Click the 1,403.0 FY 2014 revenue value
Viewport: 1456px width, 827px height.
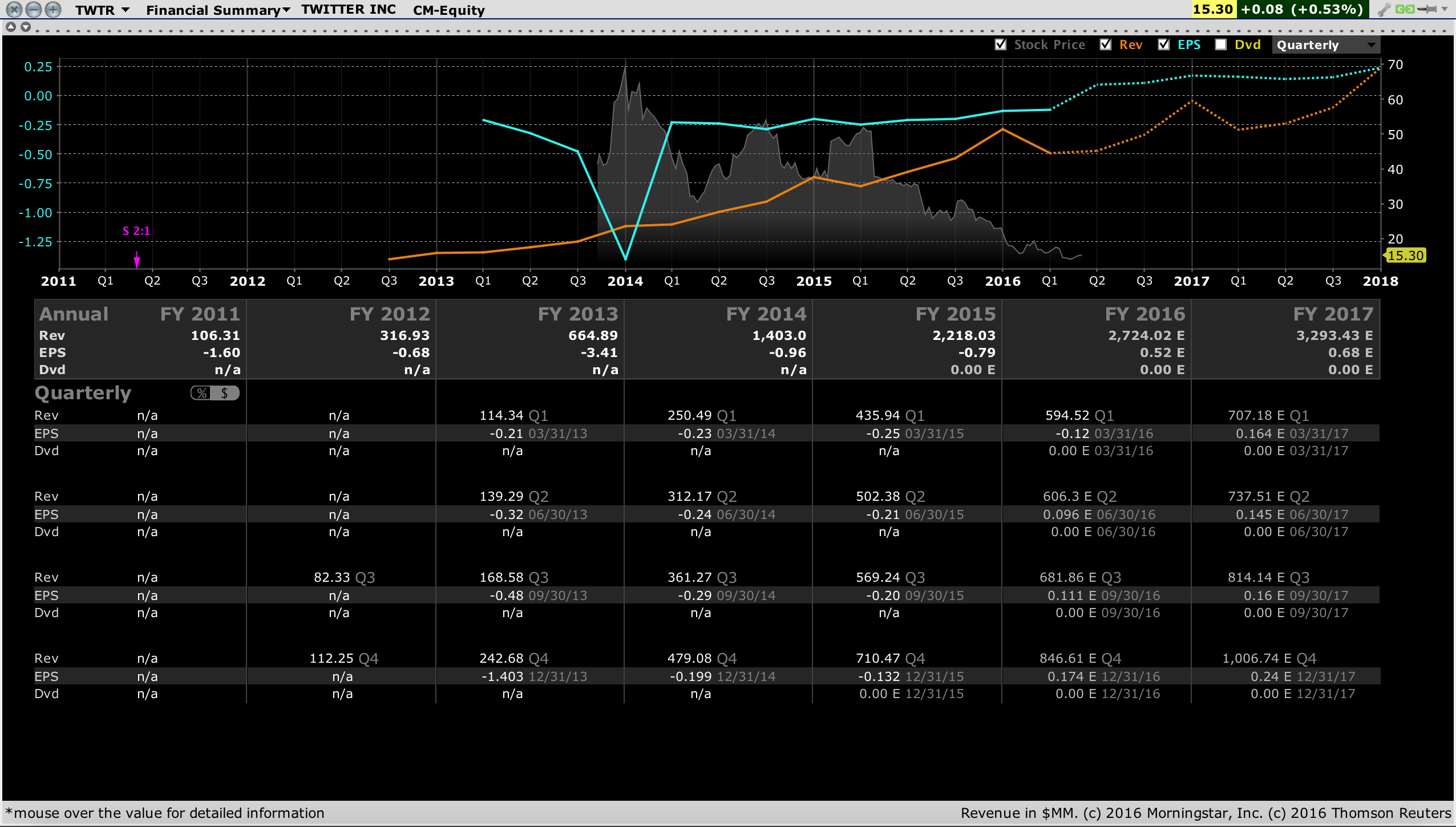click(779, 335)
